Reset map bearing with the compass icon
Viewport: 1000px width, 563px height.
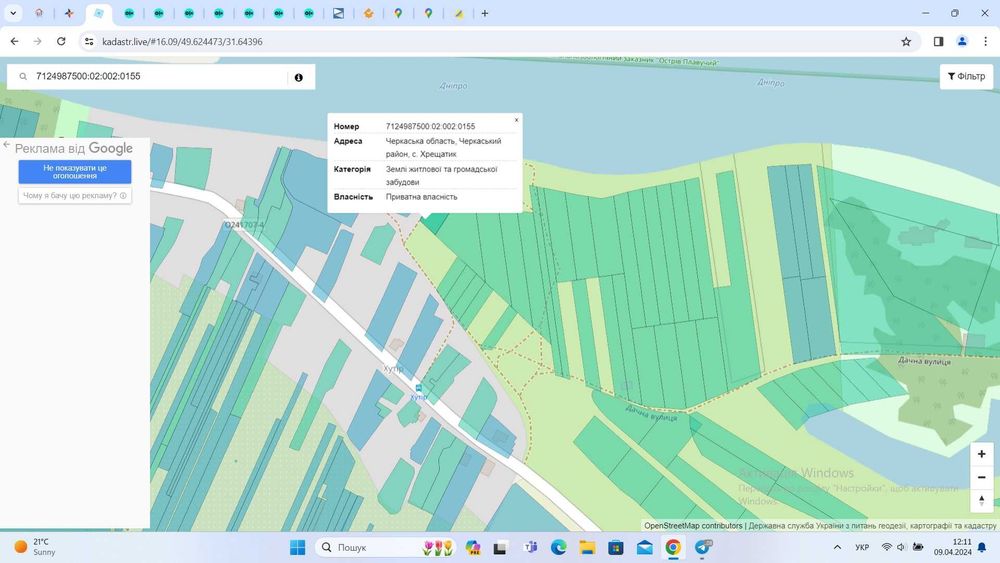click(982, 501)
